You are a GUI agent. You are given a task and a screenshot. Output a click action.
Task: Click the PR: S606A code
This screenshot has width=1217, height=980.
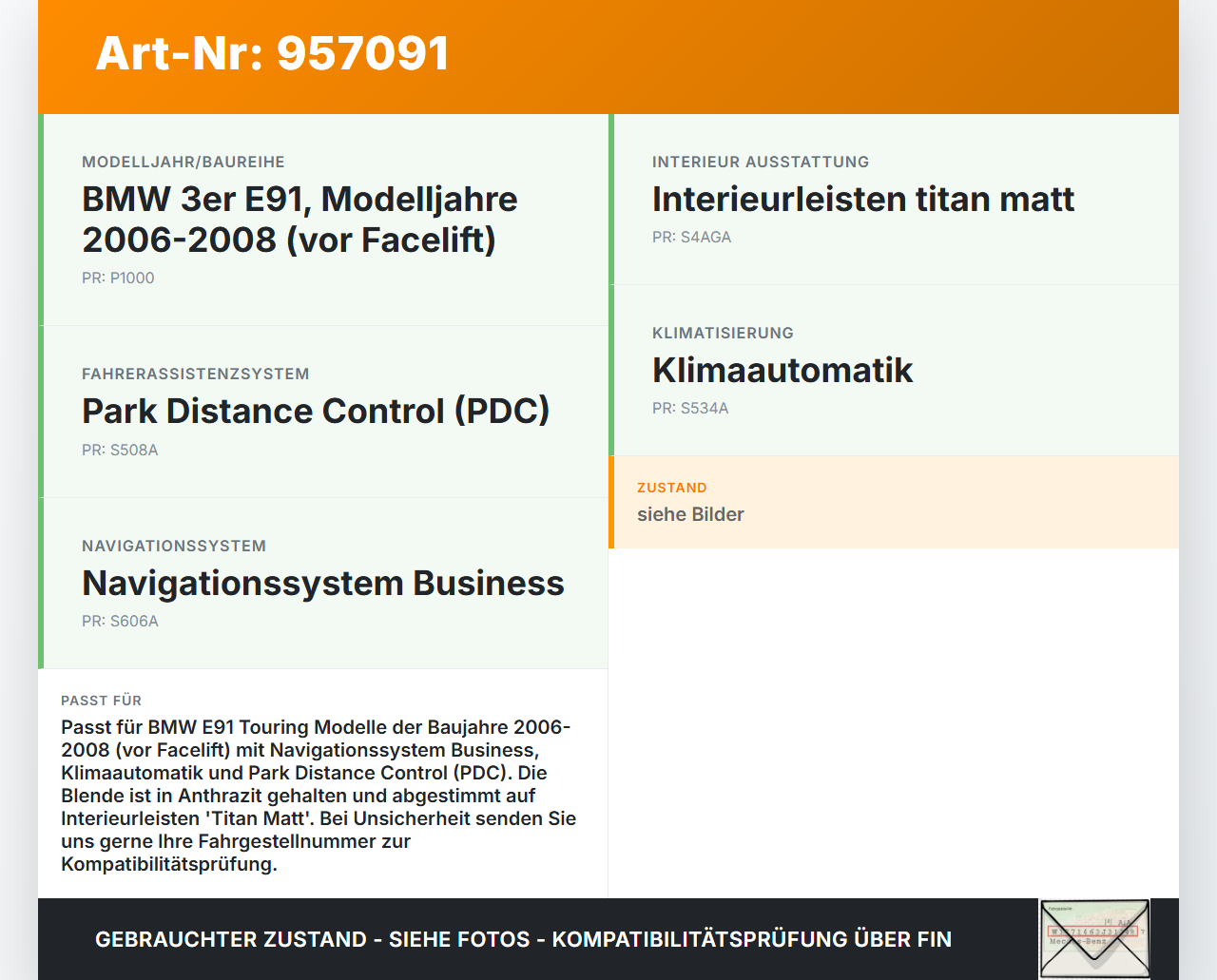click(120, 621)
